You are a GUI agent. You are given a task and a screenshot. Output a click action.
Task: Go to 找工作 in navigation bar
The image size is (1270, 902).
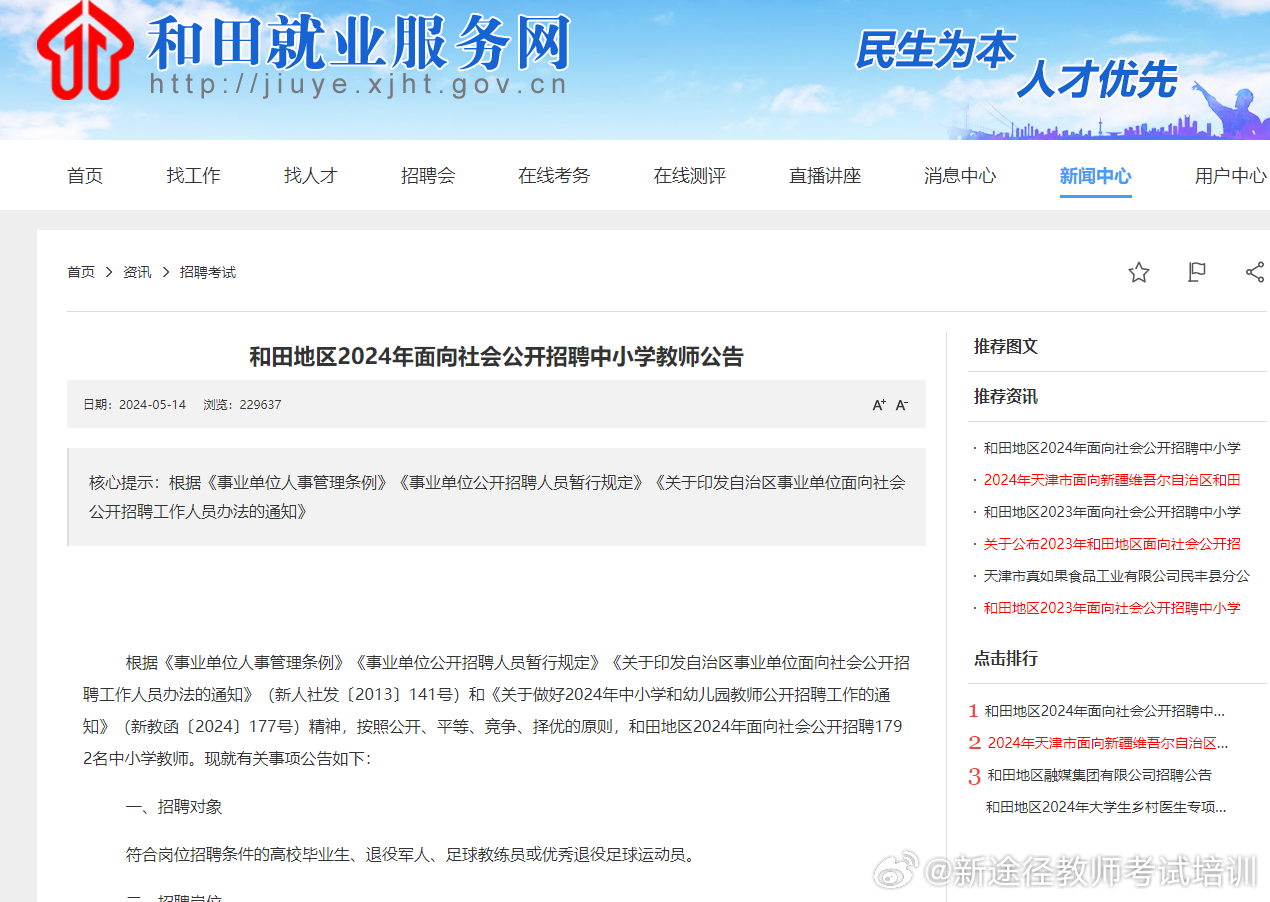pos(193,176)
